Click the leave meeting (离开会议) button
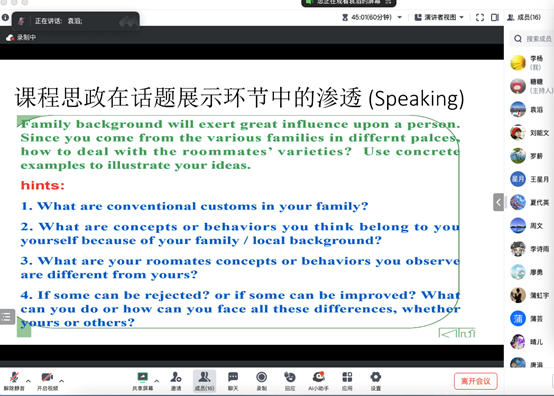The width and height of the screenshot is (554, 396). [476, 381]
